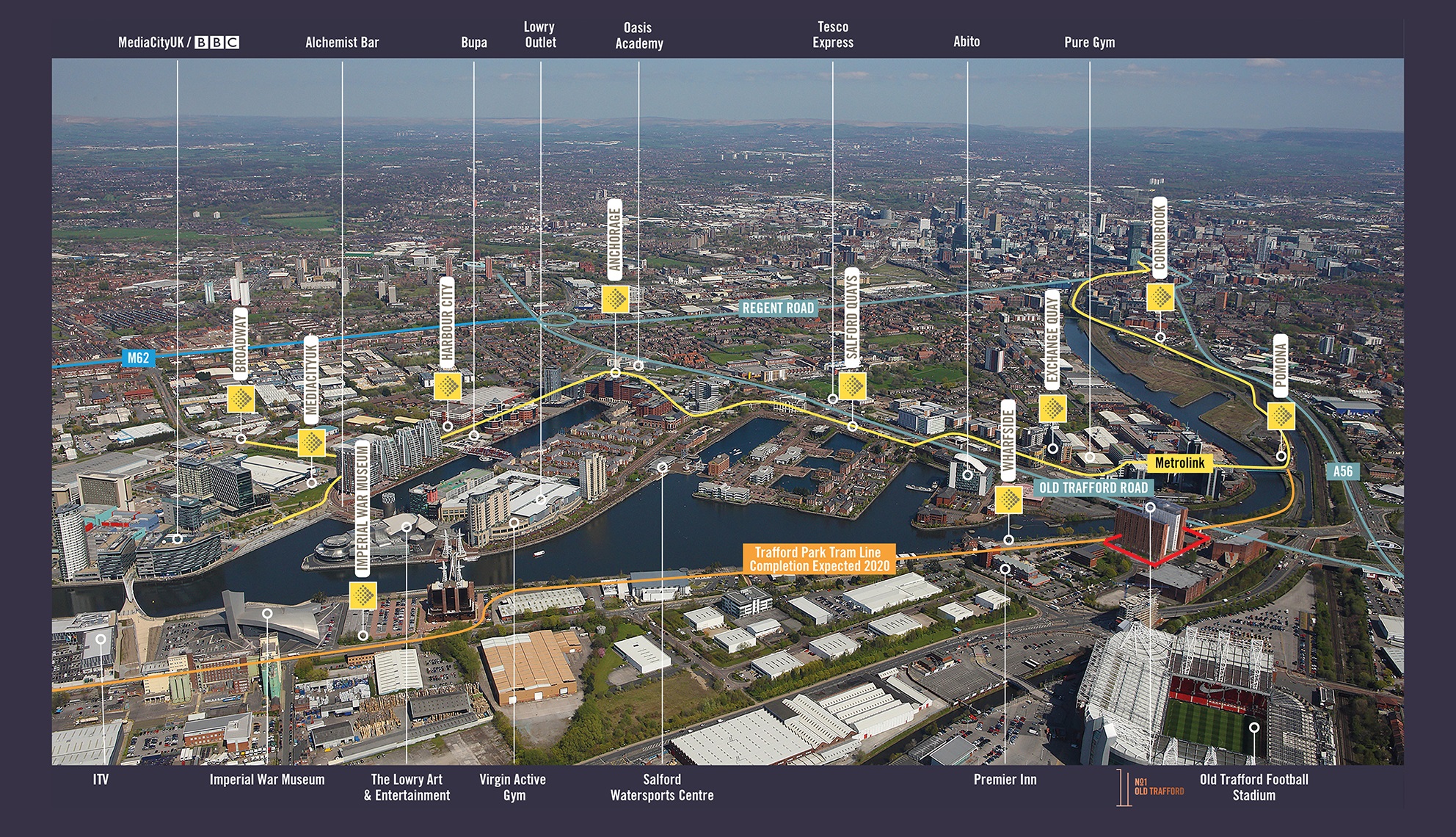1456x837 pixels.
Task: Click the yellow Anchorage tram stop icon
Action: tap(616, 299)
